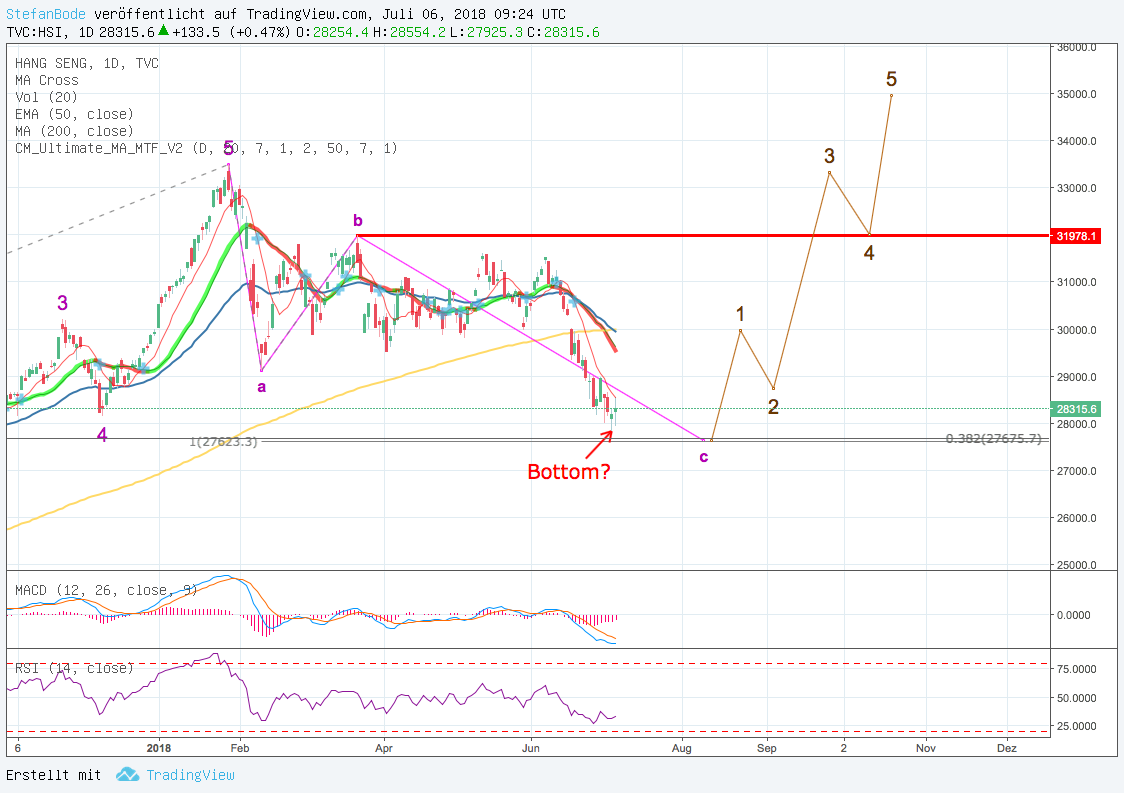Click the 35000.0 price axis label

(1077, 94)
